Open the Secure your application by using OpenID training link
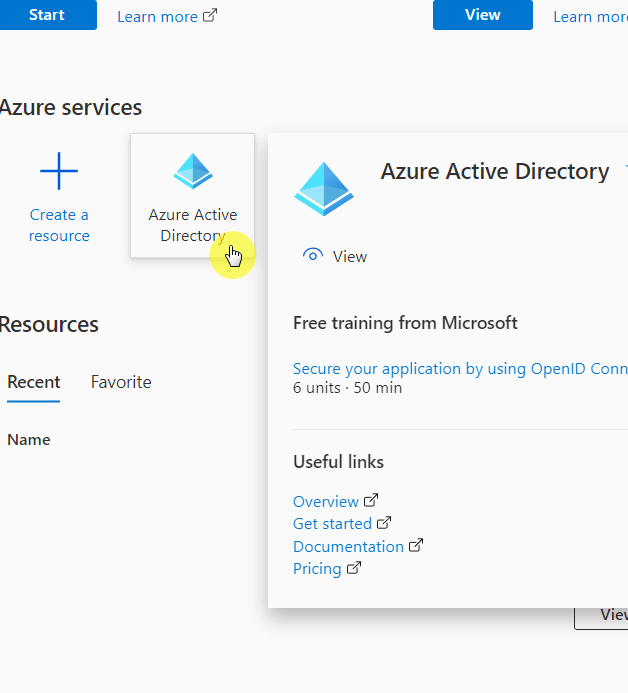Screen dimensions: 628x693 [460, 369]
